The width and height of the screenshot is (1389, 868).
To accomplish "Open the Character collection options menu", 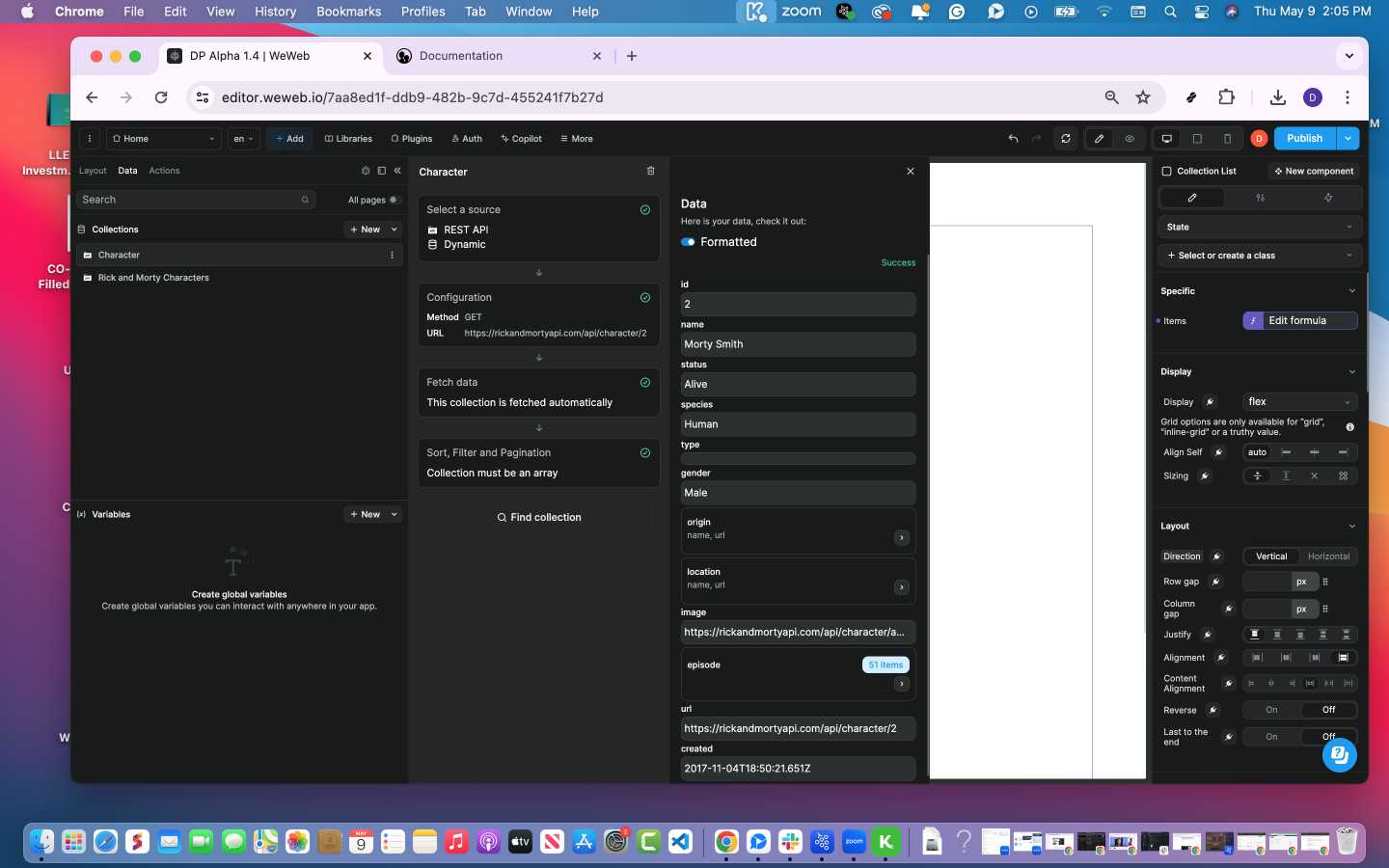I will tap(392, 256).
